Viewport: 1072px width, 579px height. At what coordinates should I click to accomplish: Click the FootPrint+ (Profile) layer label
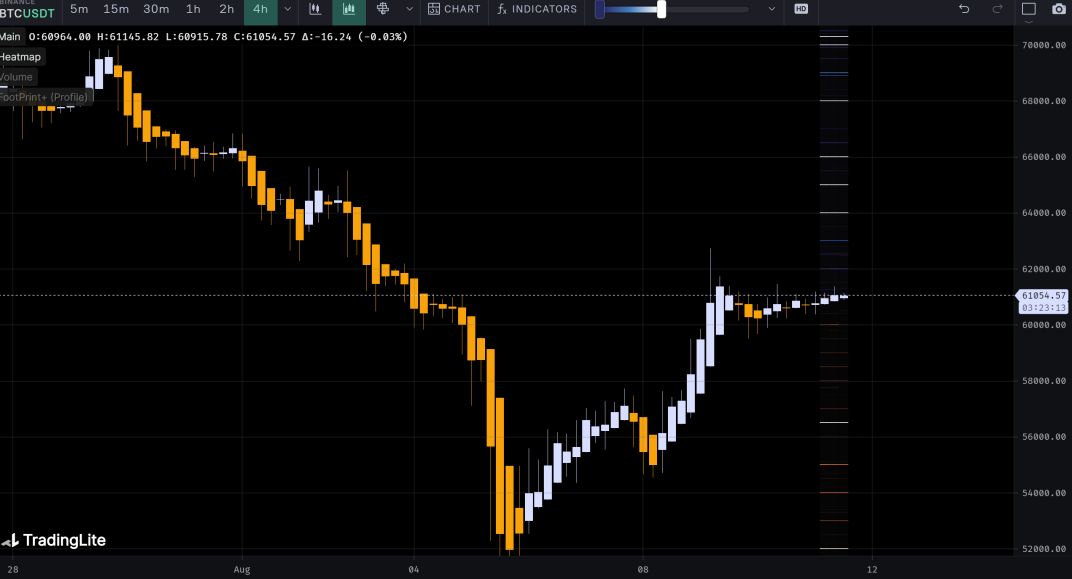click(44, 97)
